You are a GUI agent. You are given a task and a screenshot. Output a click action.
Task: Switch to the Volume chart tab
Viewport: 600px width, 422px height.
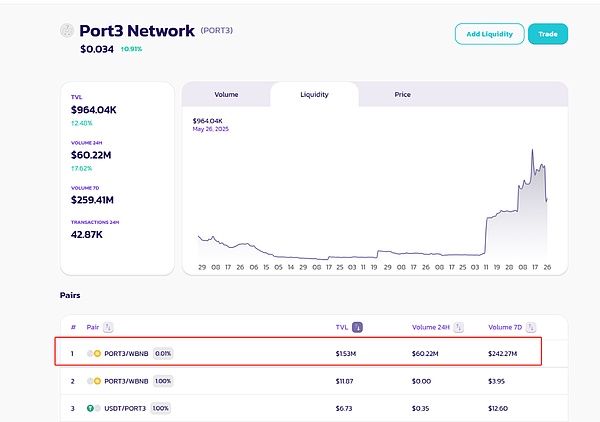point(226,95)
